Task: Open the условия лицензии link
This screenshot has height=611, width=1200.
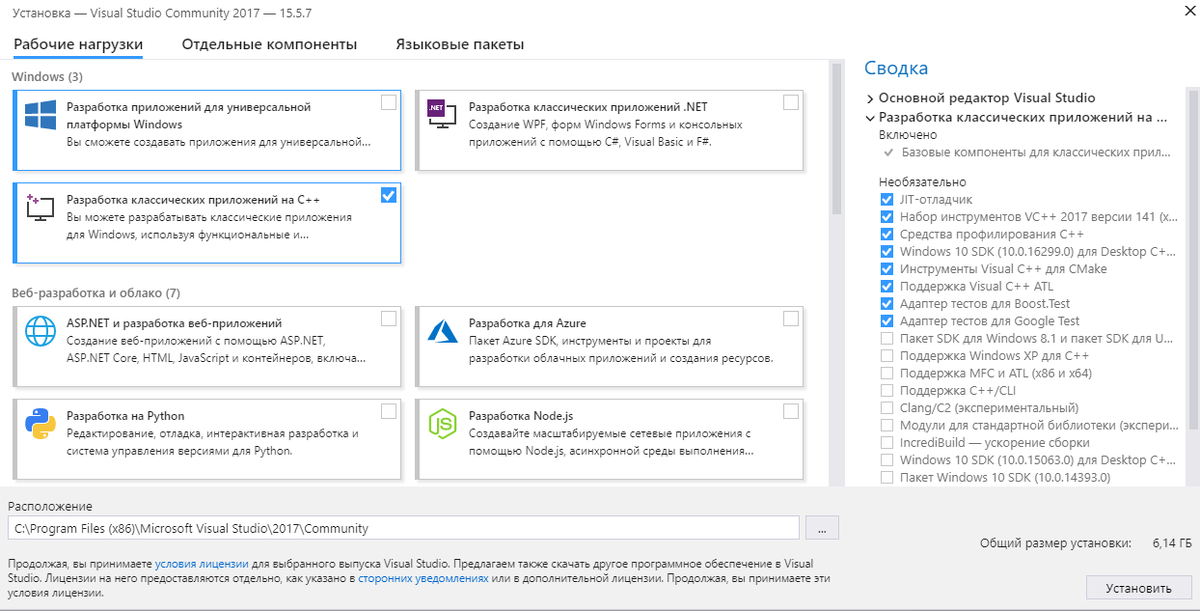Action: [x=203, y=564]
